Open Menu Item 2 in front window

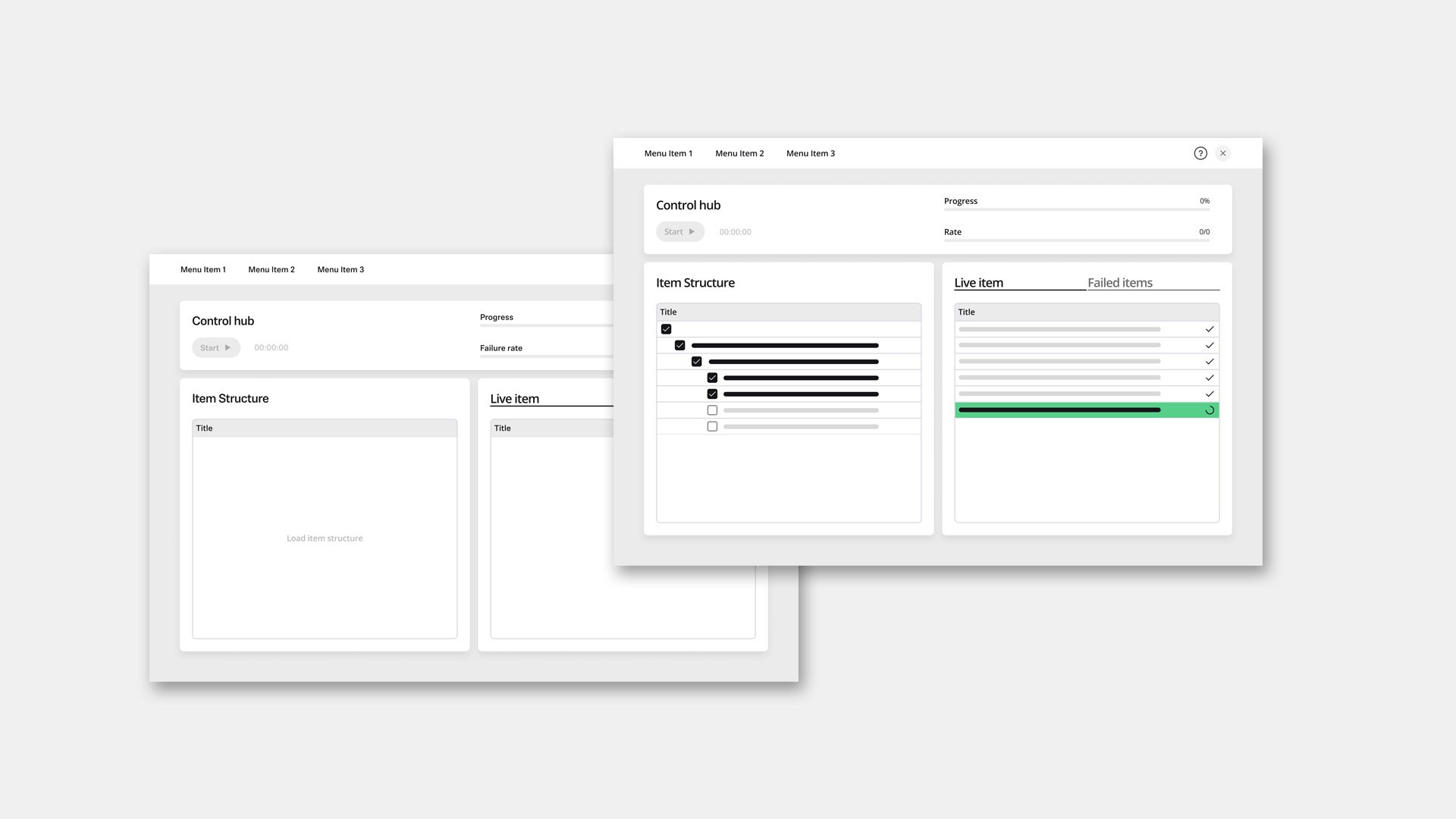739,153
